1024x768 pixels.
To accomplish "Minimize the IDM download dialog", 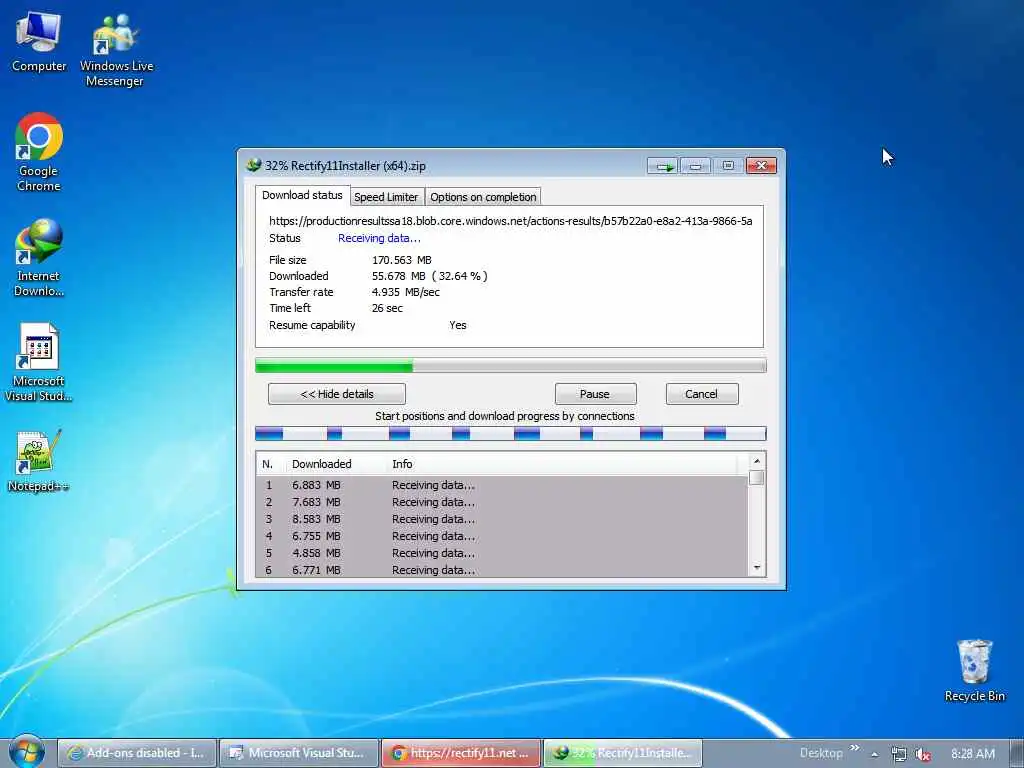I will [696, 166].
